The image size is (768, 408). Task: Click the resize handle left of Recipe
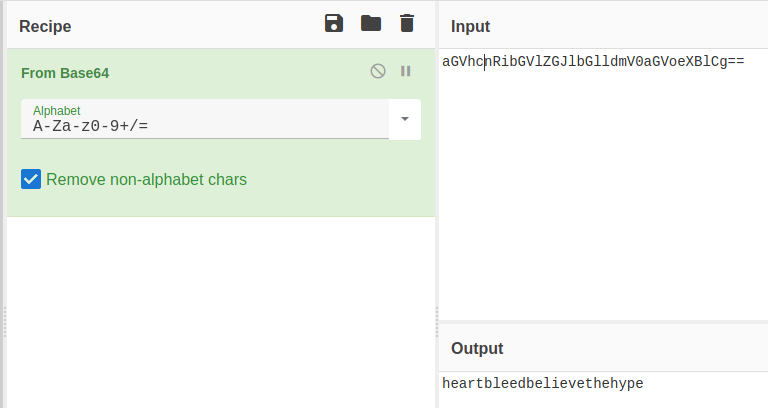tap(4, 320)
